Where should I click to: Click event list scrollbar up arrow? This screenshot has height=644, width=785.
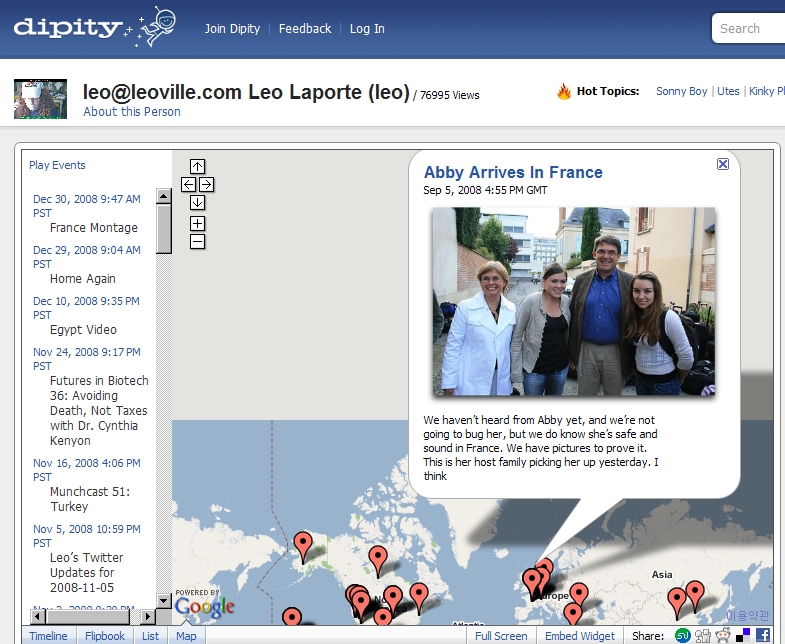pos(164,196)
